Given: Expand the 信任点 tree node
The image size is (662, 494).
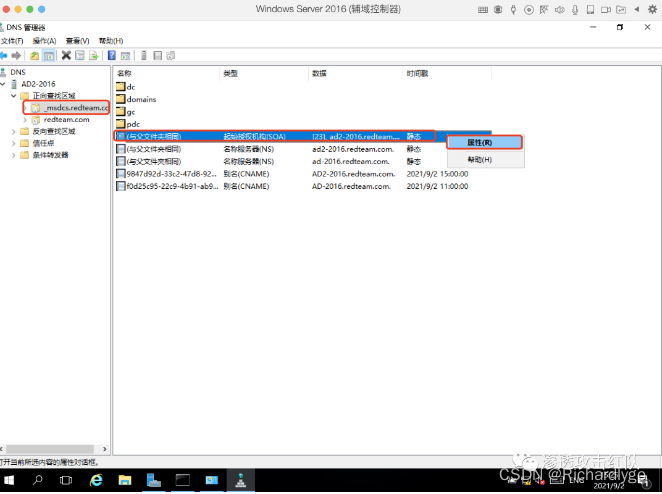Looking at the screenshot, I should tap(14, 144).
